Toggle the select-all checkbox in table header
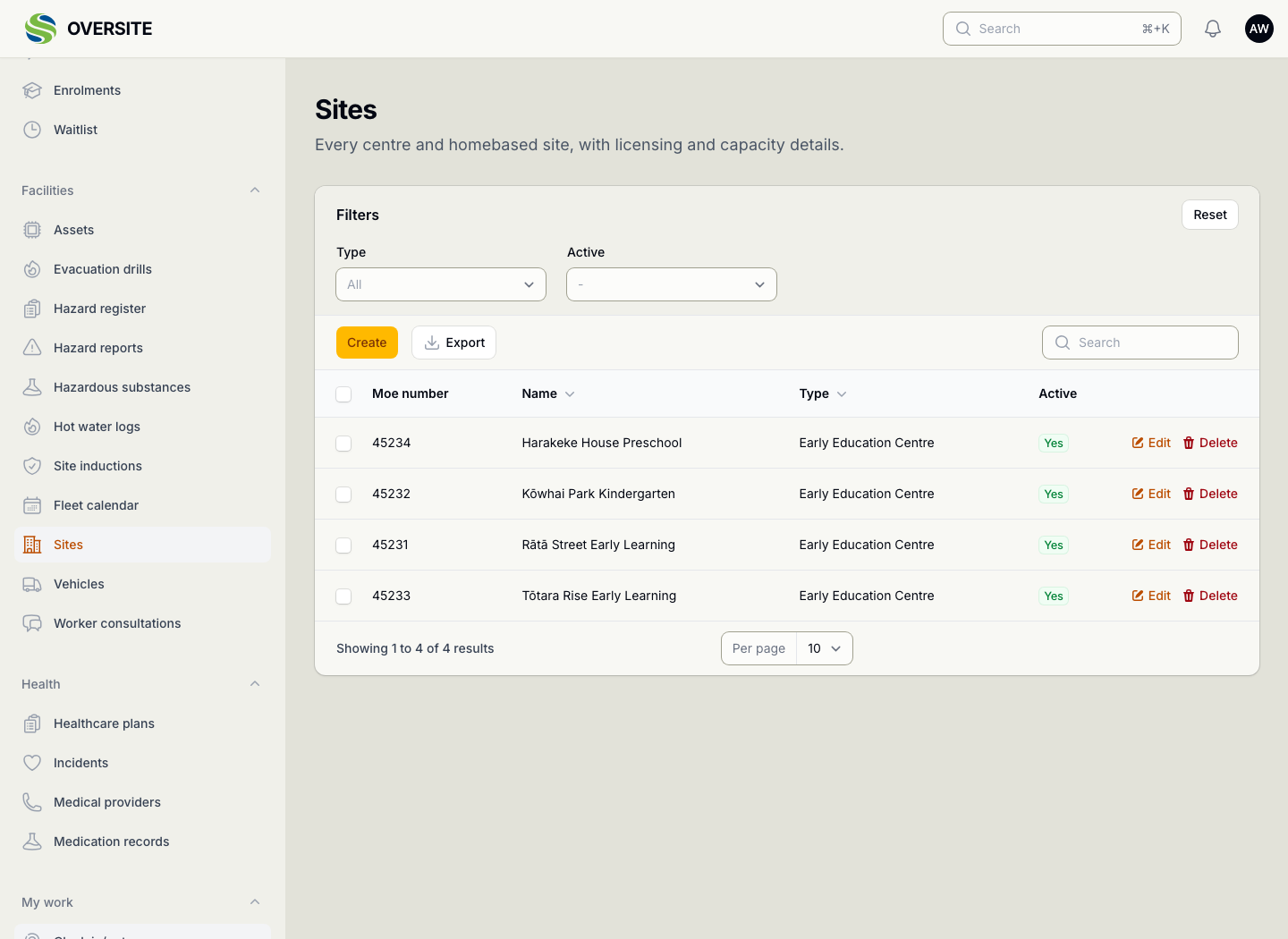The width and height of the screenshot is (1288, 939). point(343,394)
